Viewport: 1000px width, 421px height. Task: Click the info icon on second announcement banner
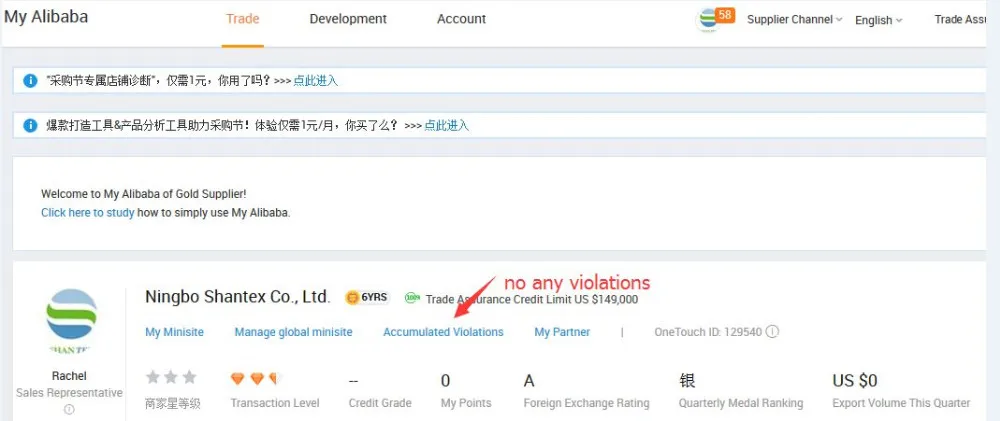30,126
